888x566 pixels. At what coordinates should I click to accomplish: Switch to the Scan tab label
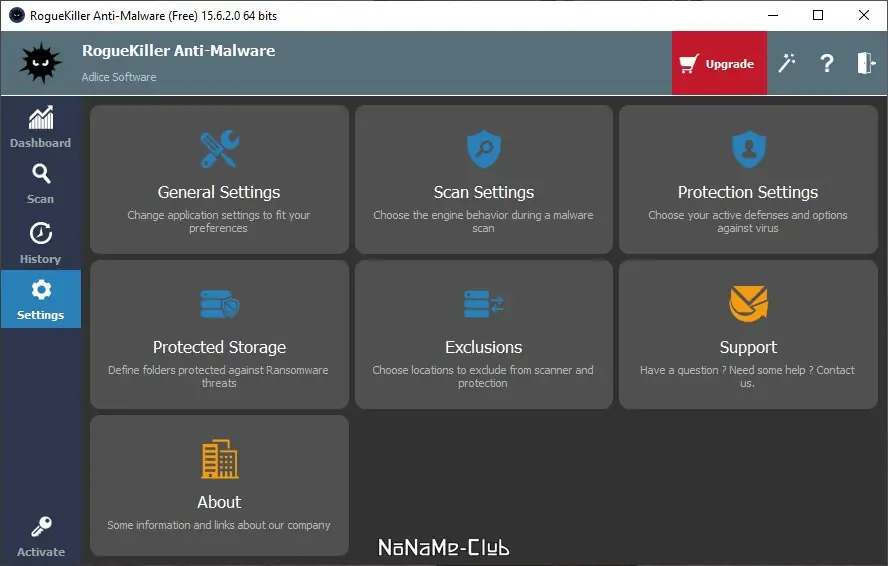click(40, 199)
